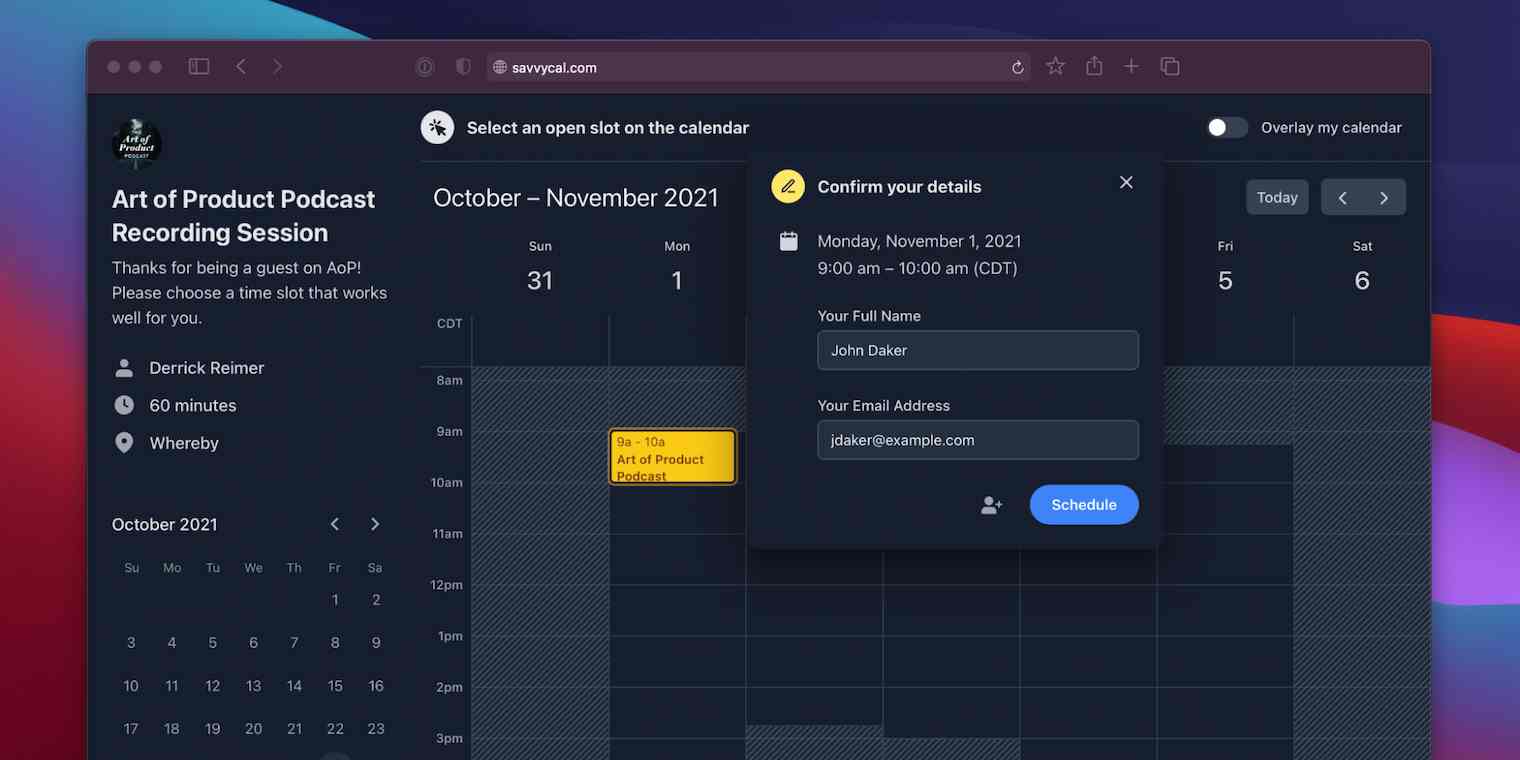Click the clock icon beside 60 minutes
Image resolution: width=1520 pixels, height=760 pixels.
(x=124, y=405)
